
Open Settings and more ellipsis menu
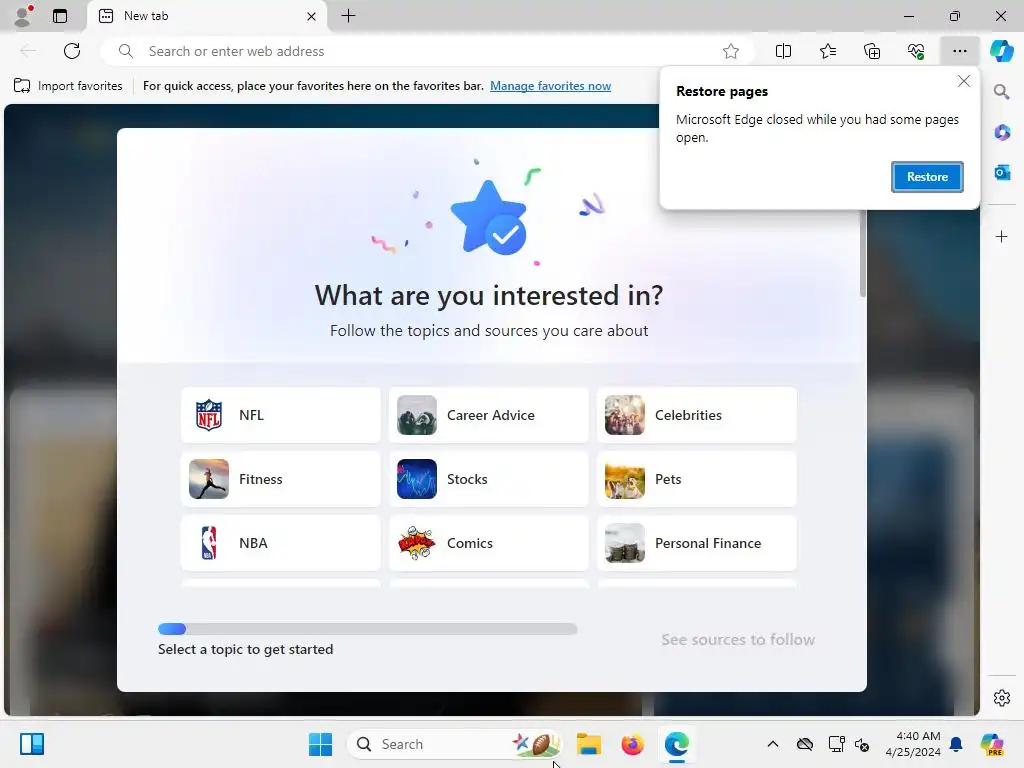click(x=959, y=51)
